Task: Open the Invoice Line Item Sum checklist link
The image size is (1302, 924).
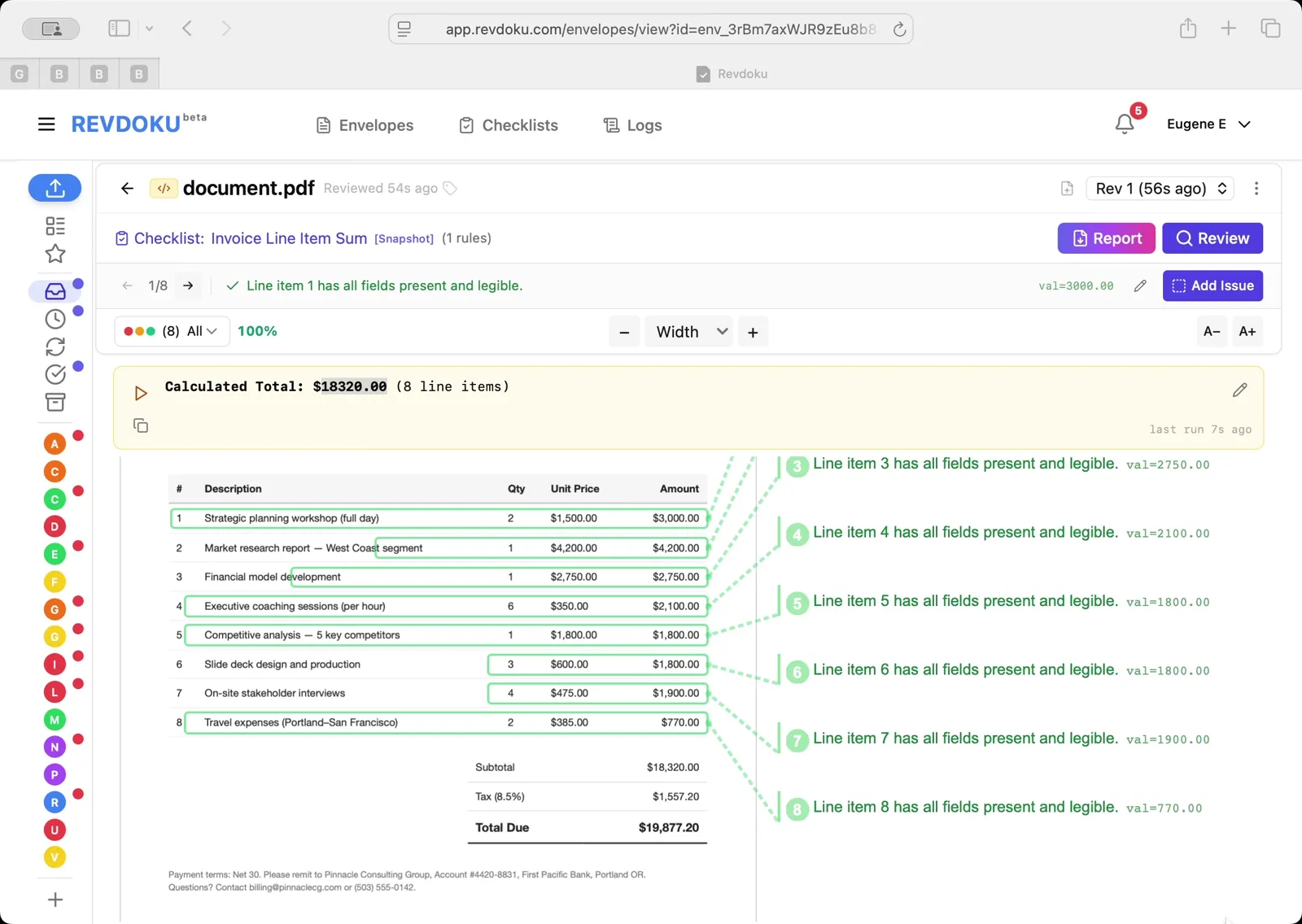Action: coord(287,238)
